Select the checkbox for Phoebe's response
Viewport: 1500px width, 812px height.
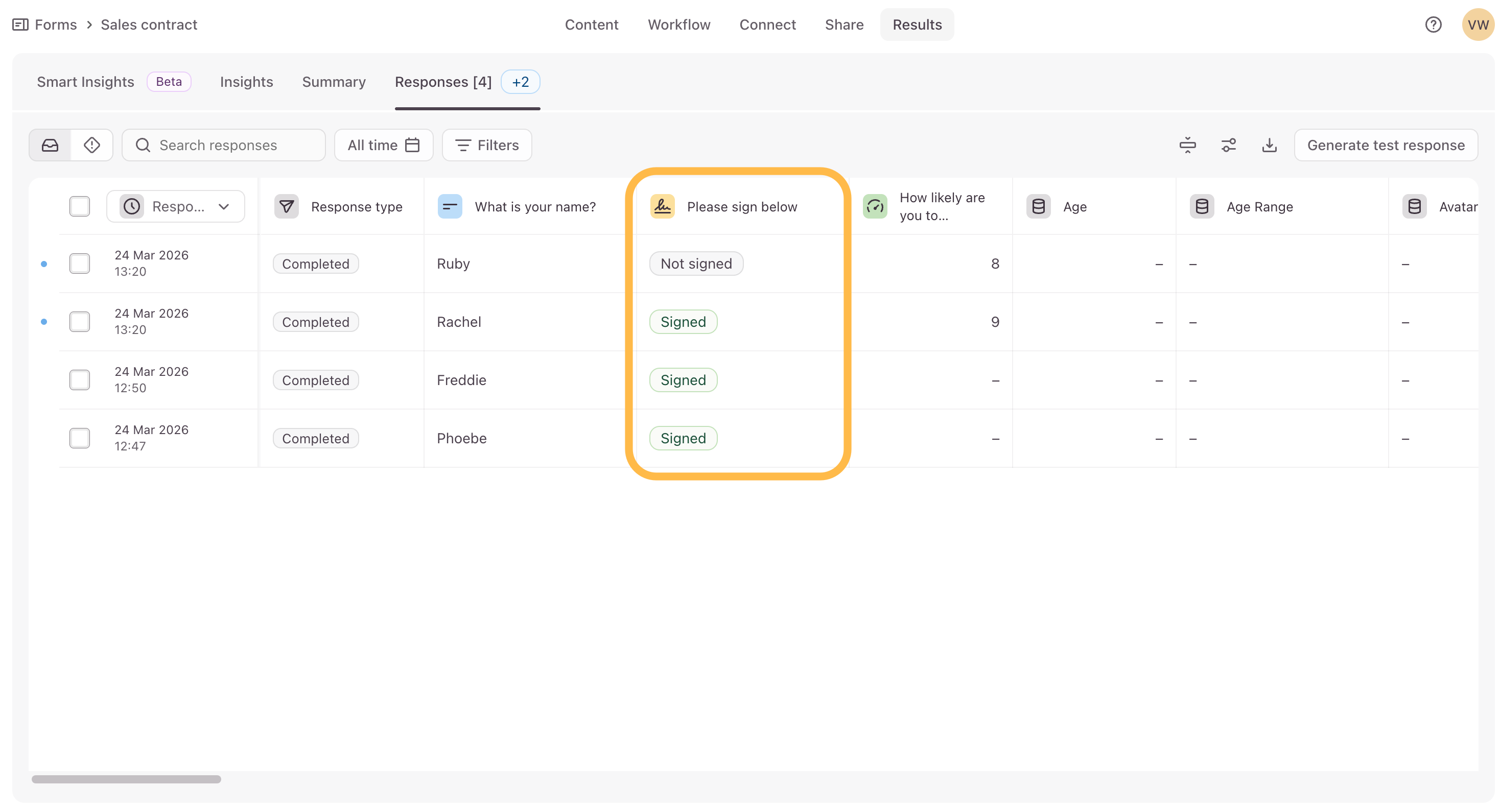point(79,438)
